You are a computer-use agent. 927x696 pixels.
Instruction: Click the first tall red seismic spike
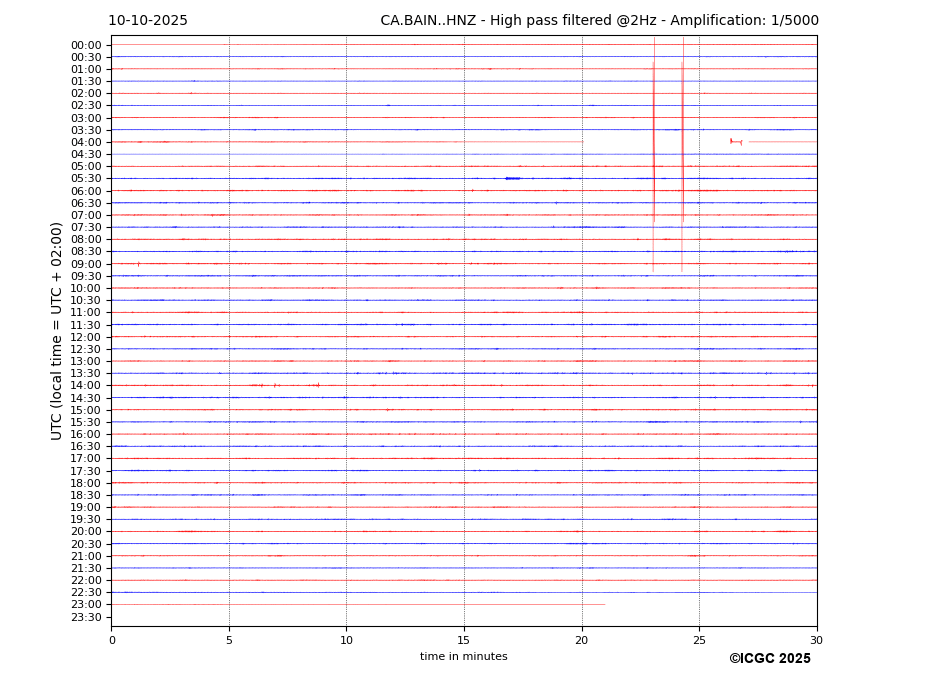point(654,150)
